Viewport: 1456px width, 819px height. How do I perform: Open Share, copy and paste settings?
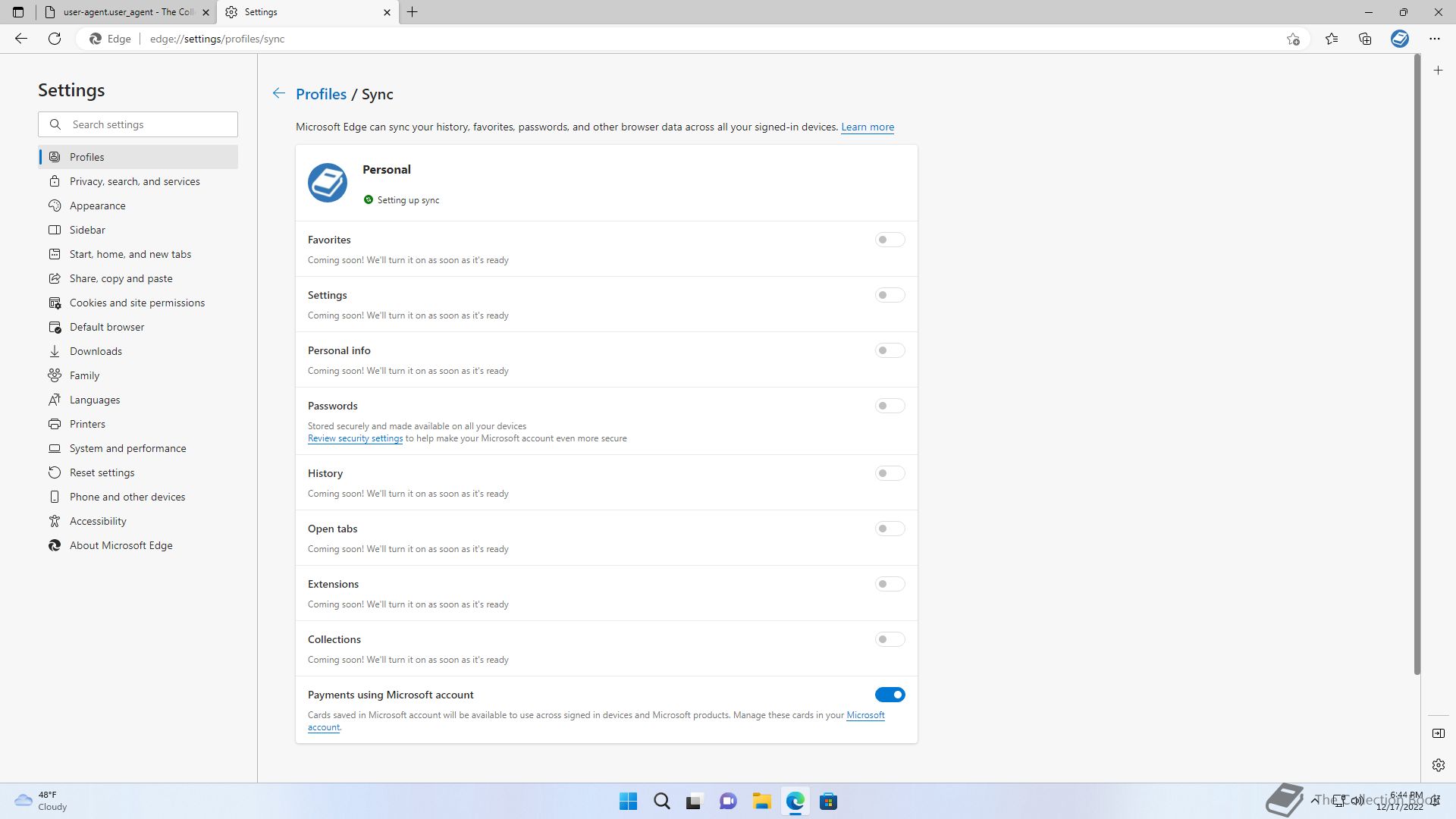(138, 278)
